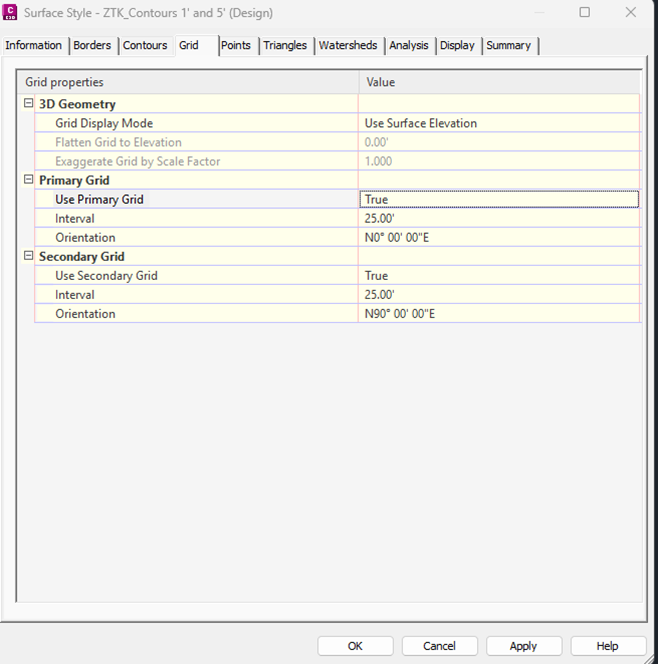Click the OK button
The width and height of the screenshot is (658, 664).
(x=355, y=646)
